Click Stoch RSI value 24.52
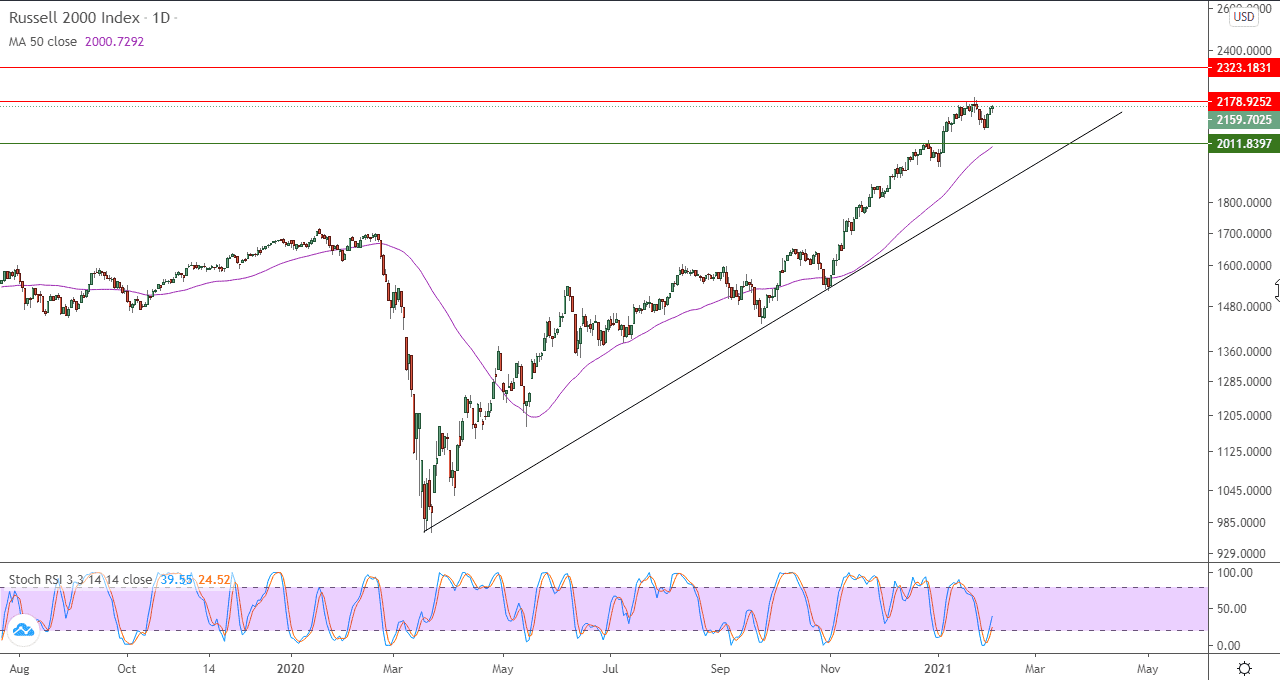 pyautogui.click(x=214, y=579)
